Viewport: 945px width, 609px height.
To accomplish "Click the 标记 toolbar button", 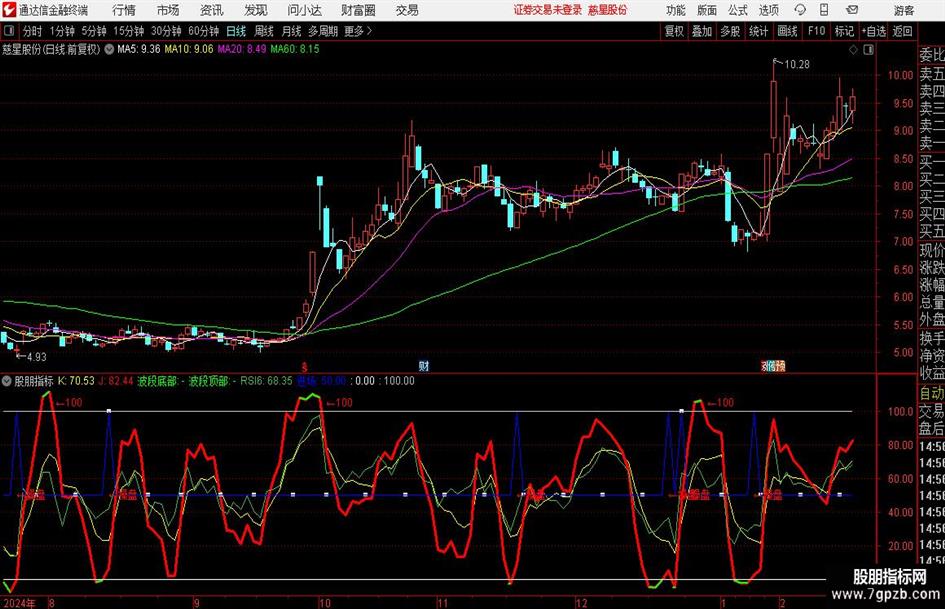I will pos(844,31).
